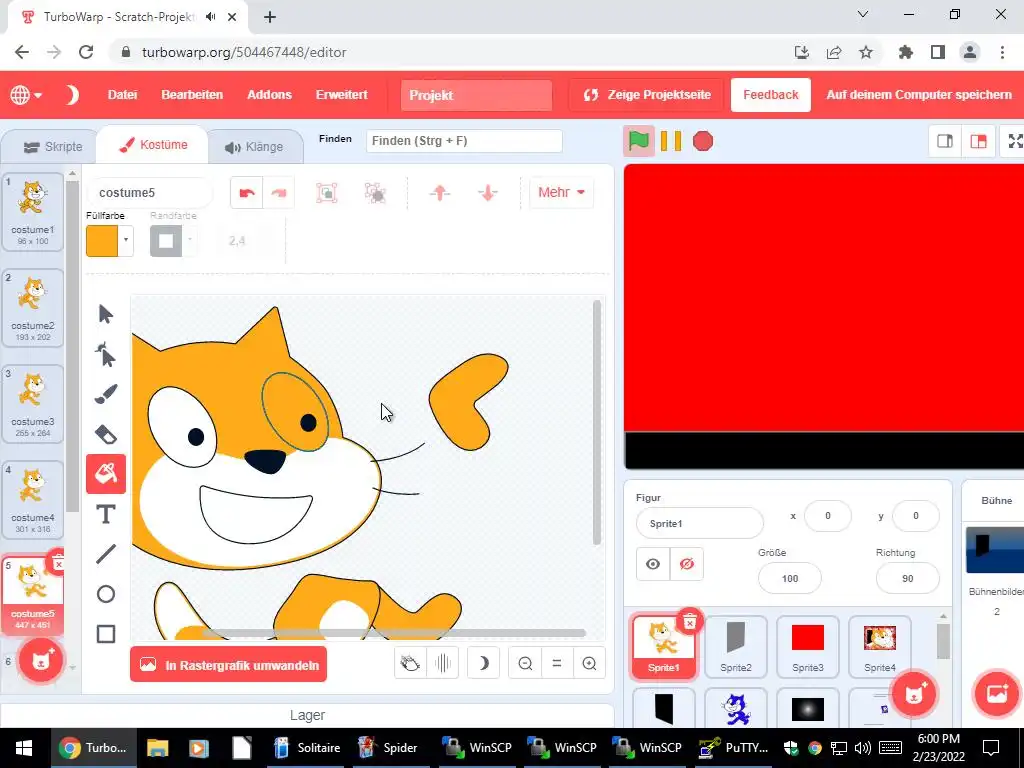Click the onion skin hand button
1024x768 pixels.
pos(410,664)
